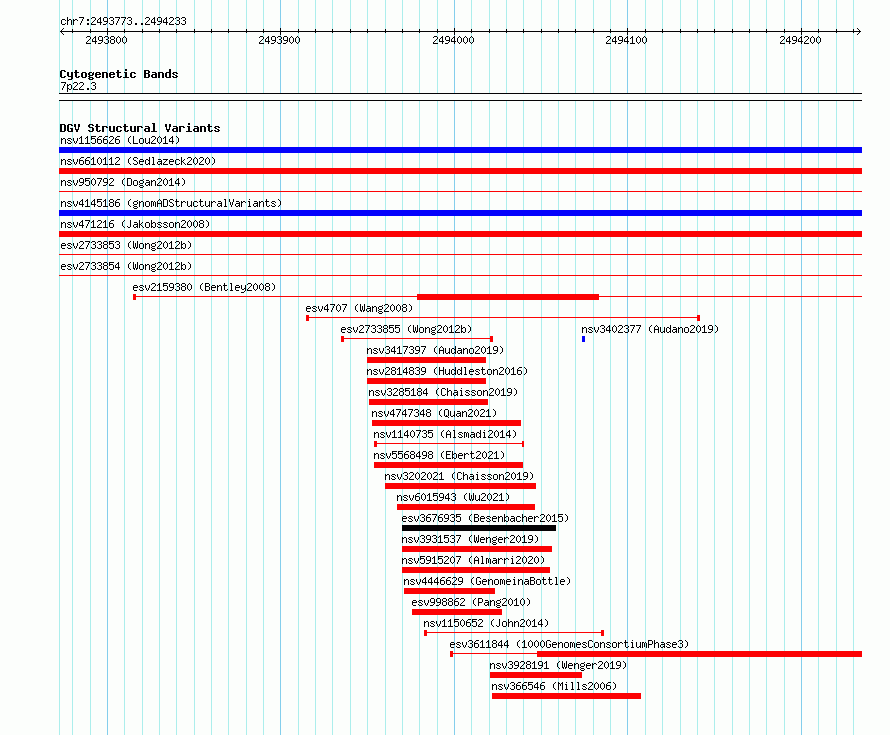
Task: Click nsv471216 (Jakobsson2008) label
Action: tap(135, 224)
